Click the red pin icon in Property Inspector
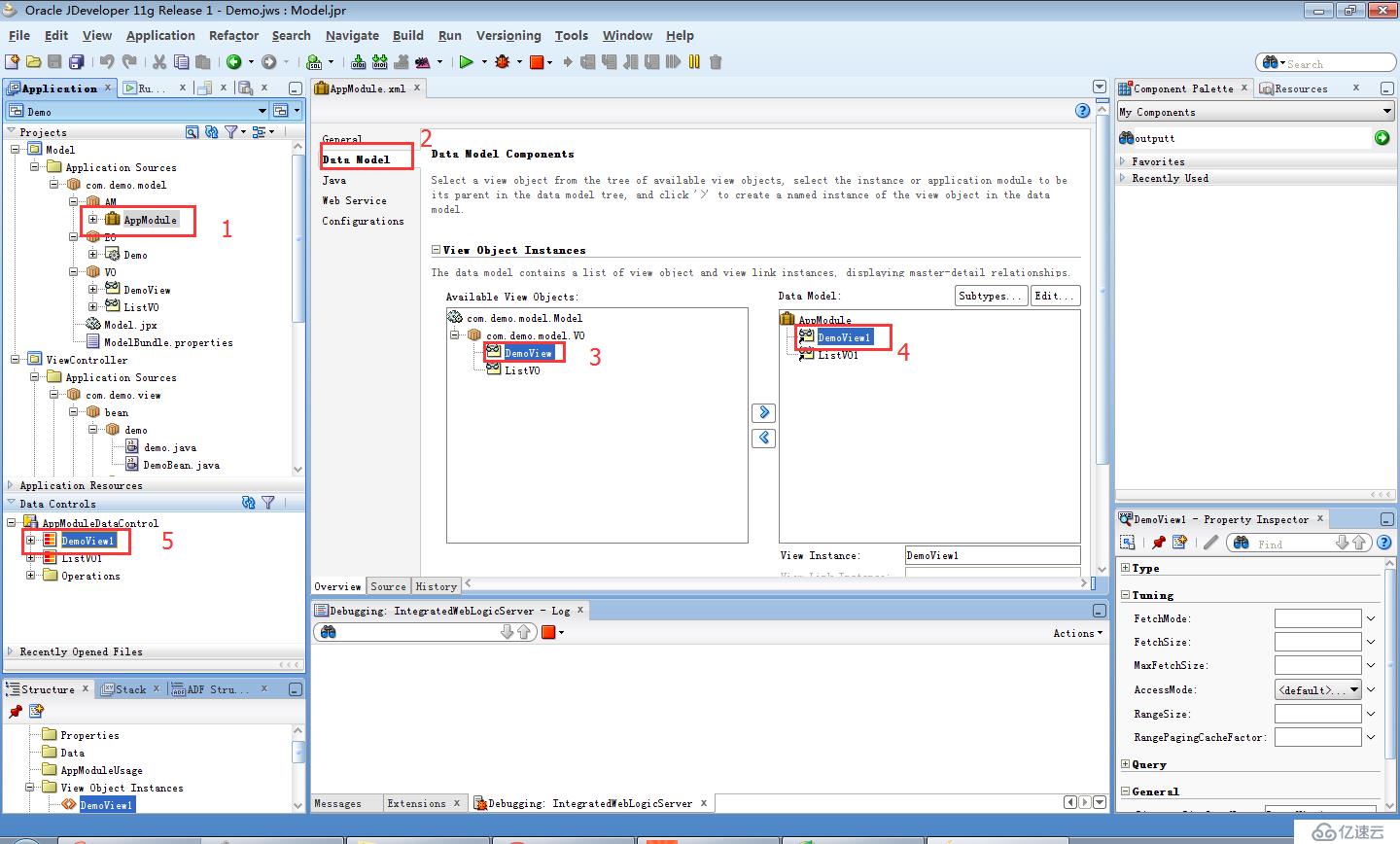This screenshot has height=844, width=1400. pos(1158,543)
